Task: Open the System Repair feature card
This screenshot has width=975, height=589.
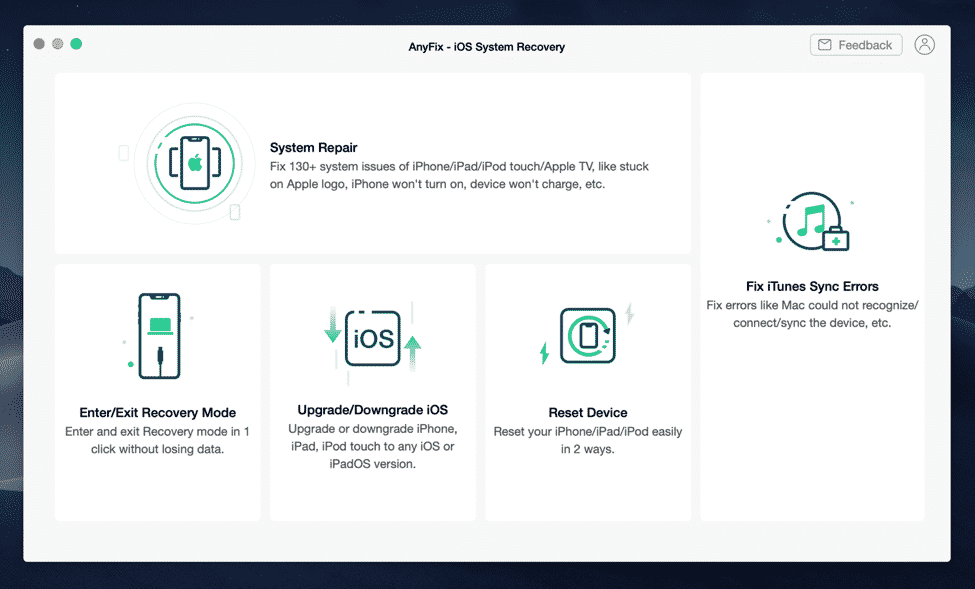Action: pos(372,164)
